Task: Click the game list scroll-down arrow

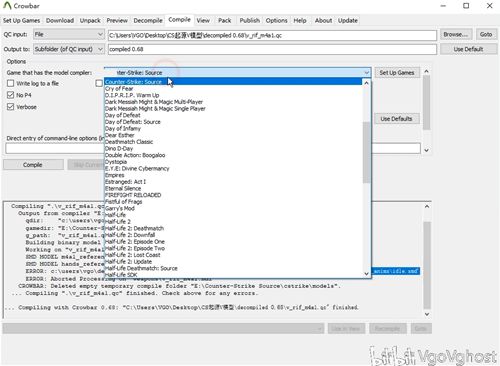Action: point(366,274)
